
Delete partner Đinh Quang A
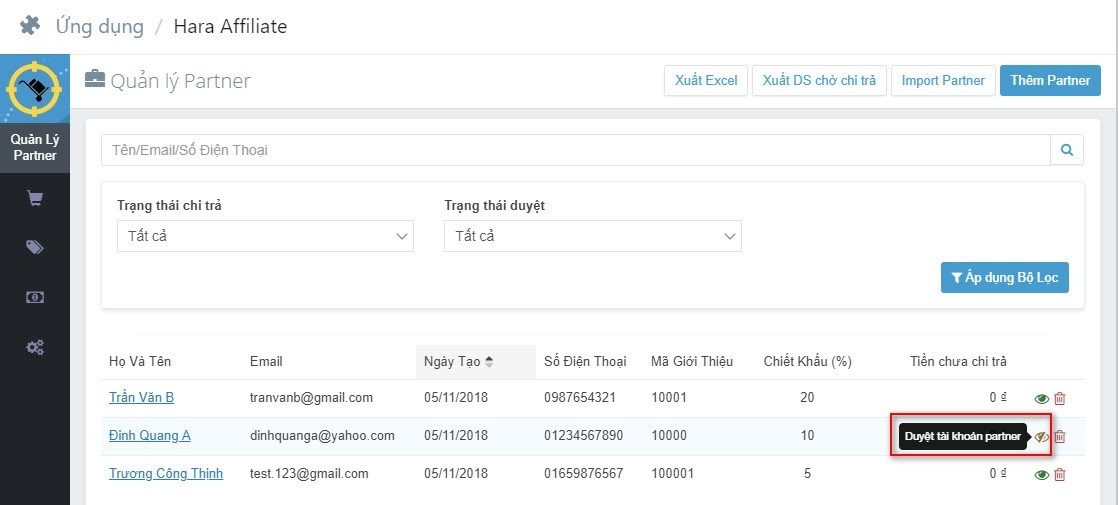click(x=1060, y=436)
